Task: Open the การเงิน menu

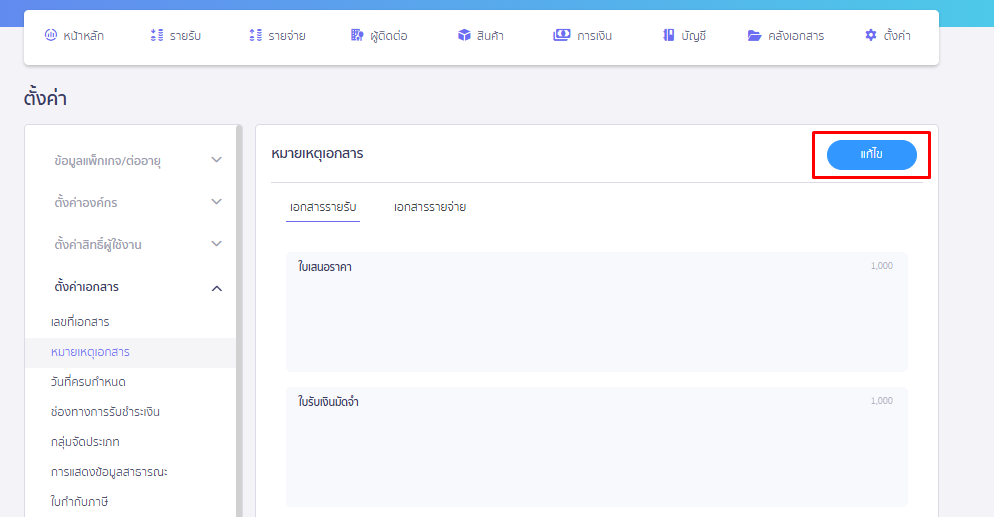Action: pos(594,36)
